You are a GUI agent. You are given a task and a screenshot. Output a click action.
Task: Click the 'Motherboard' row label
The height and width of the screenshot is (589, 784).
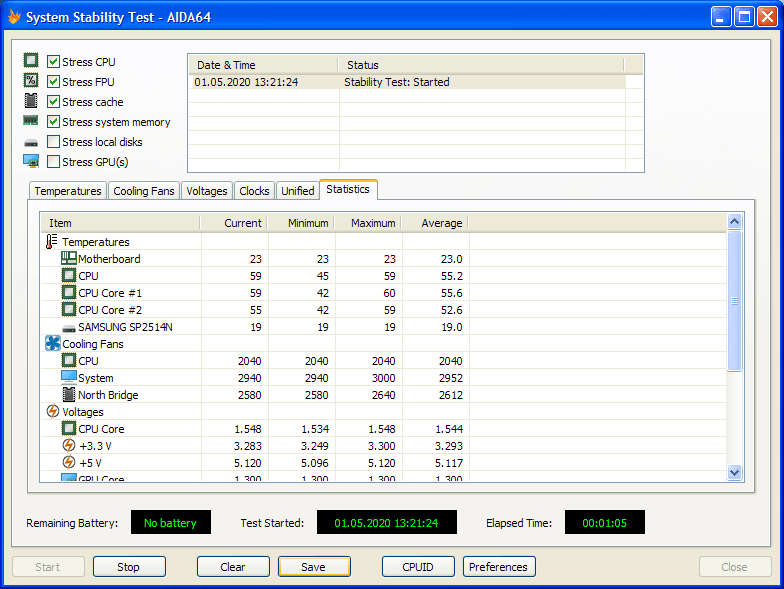click(109, 259)
